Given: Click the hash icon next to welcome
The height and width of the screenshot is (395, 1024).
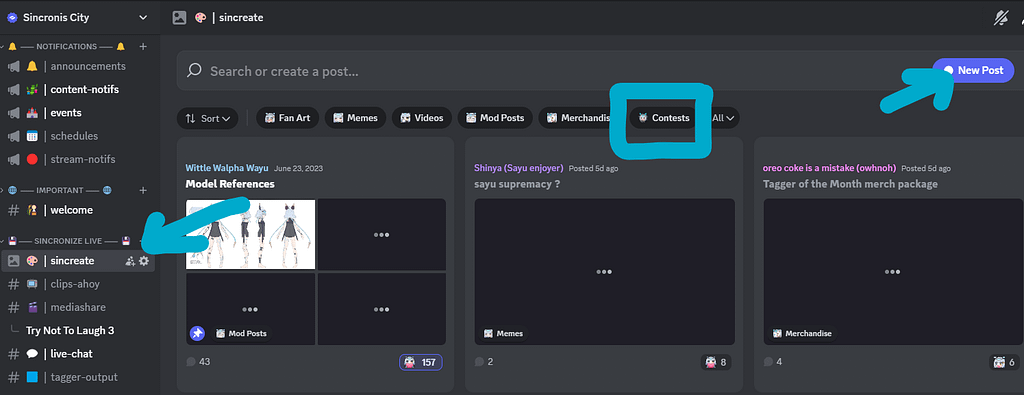Looking at the screenshot, I should point(13,210).
